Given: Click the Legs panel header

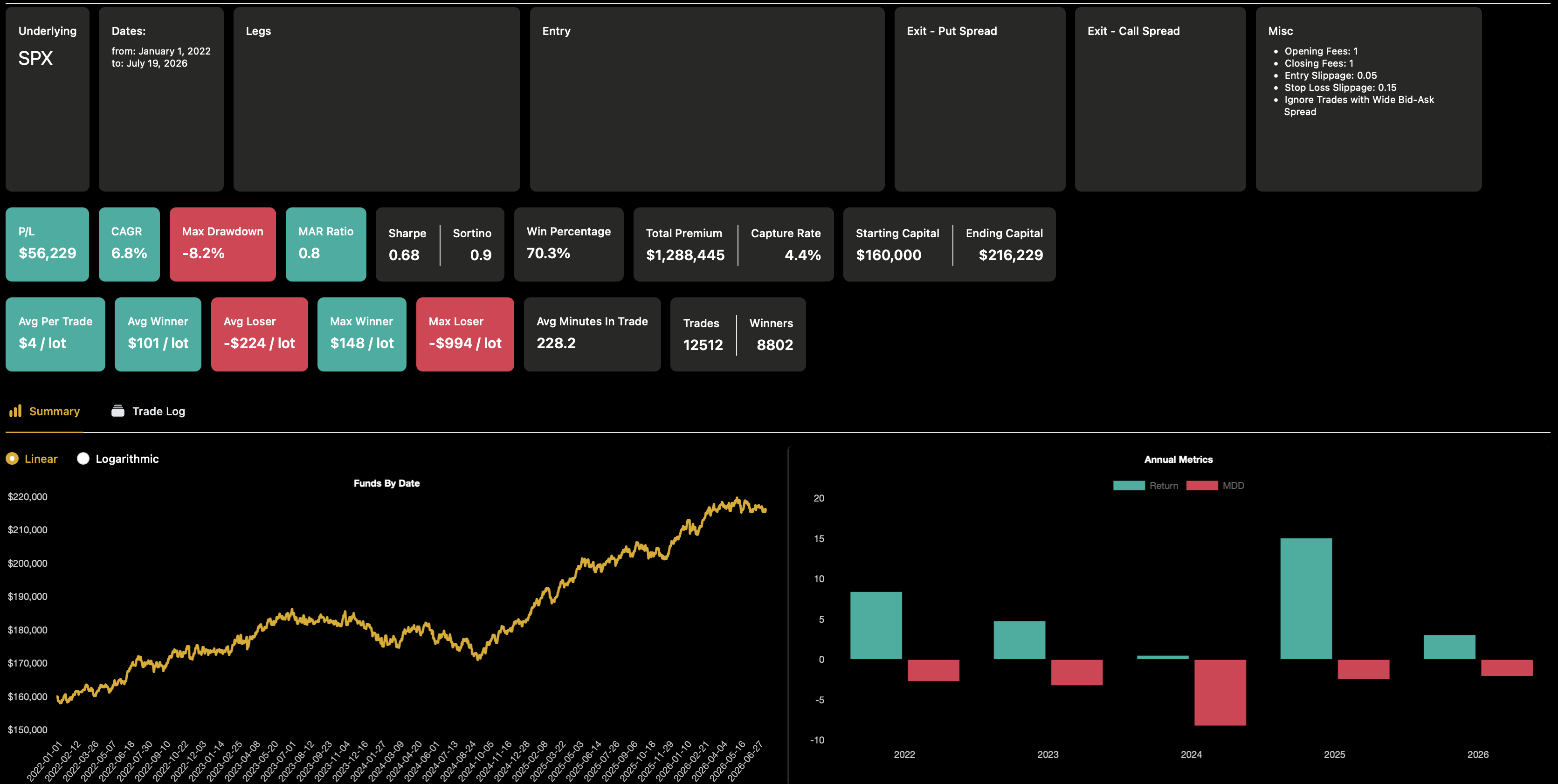Looking at the screenshot, I should [258, 31].
